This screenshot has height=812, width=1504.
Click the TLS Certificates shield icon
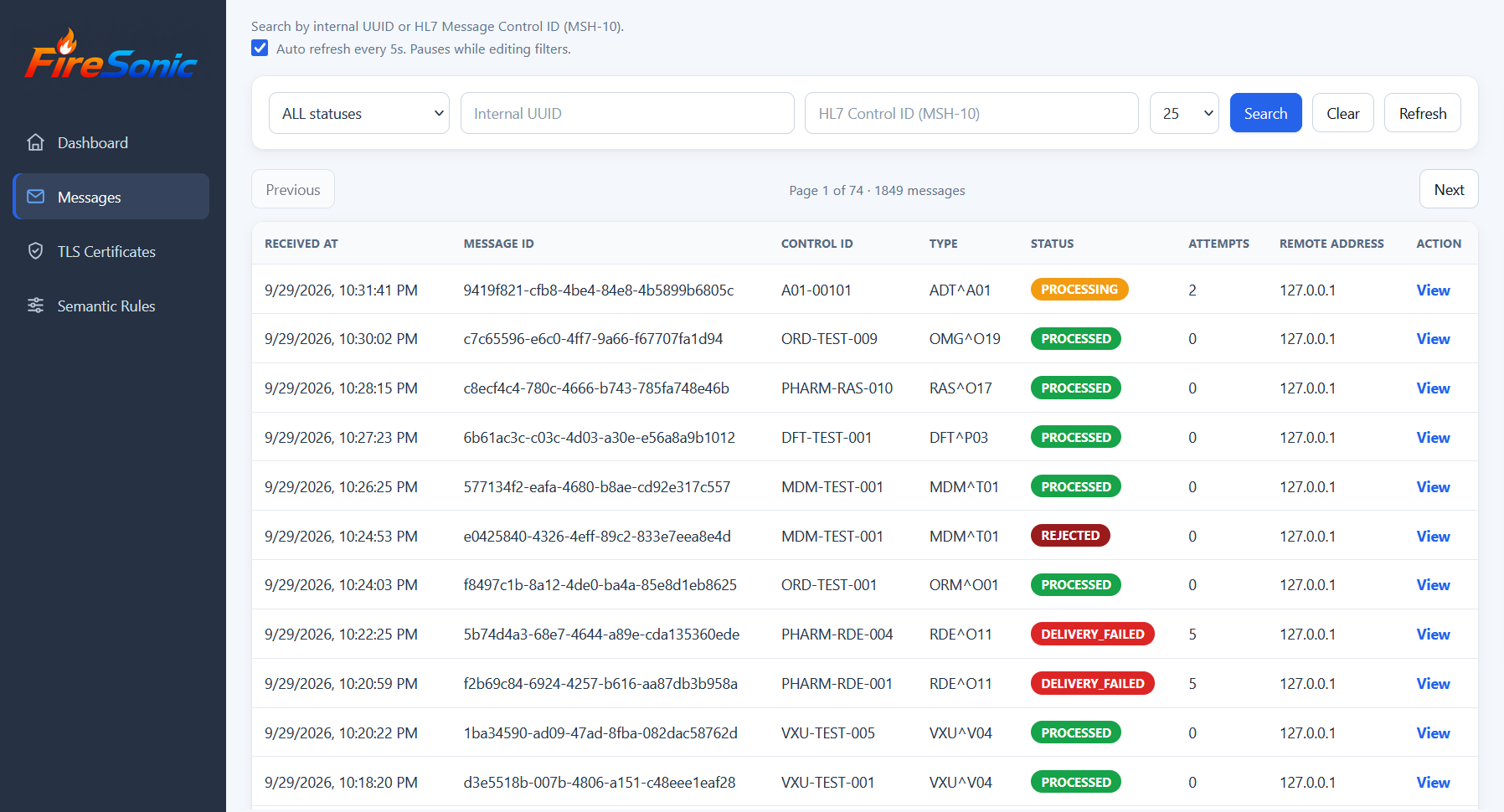(x=35, y=251)
